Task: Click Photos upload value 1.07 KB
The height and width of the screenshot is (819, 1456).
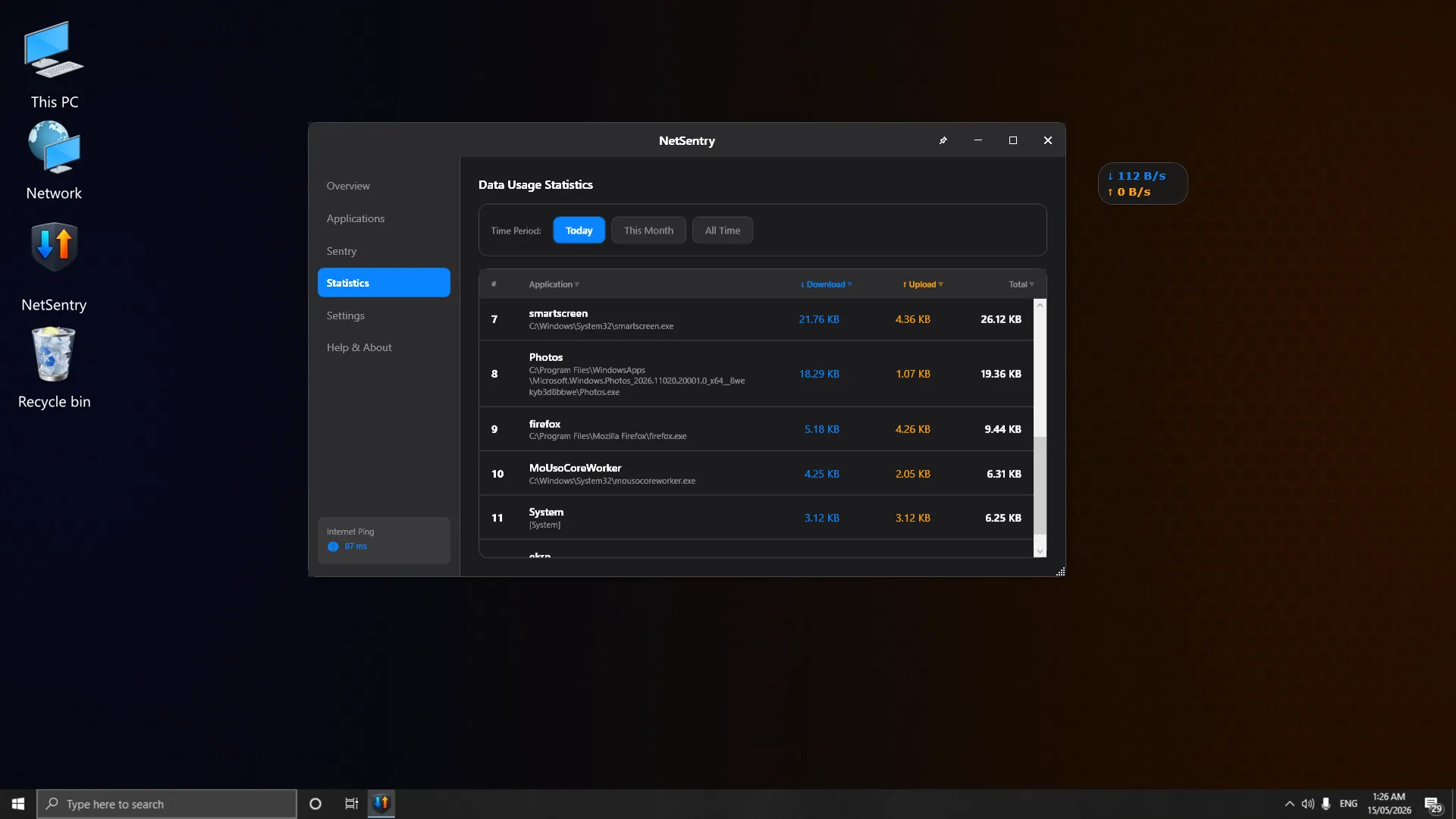Action: point(913,374)
